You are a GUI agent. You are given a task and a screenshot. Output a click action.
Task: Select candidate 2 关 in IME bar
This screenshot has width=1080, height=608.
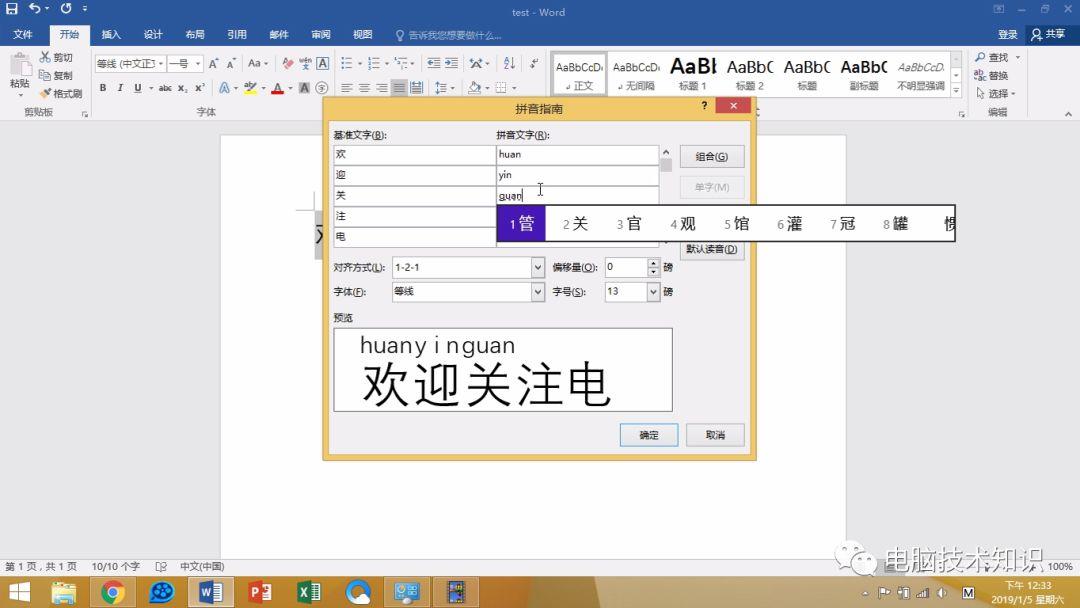(x=575, y=224)
